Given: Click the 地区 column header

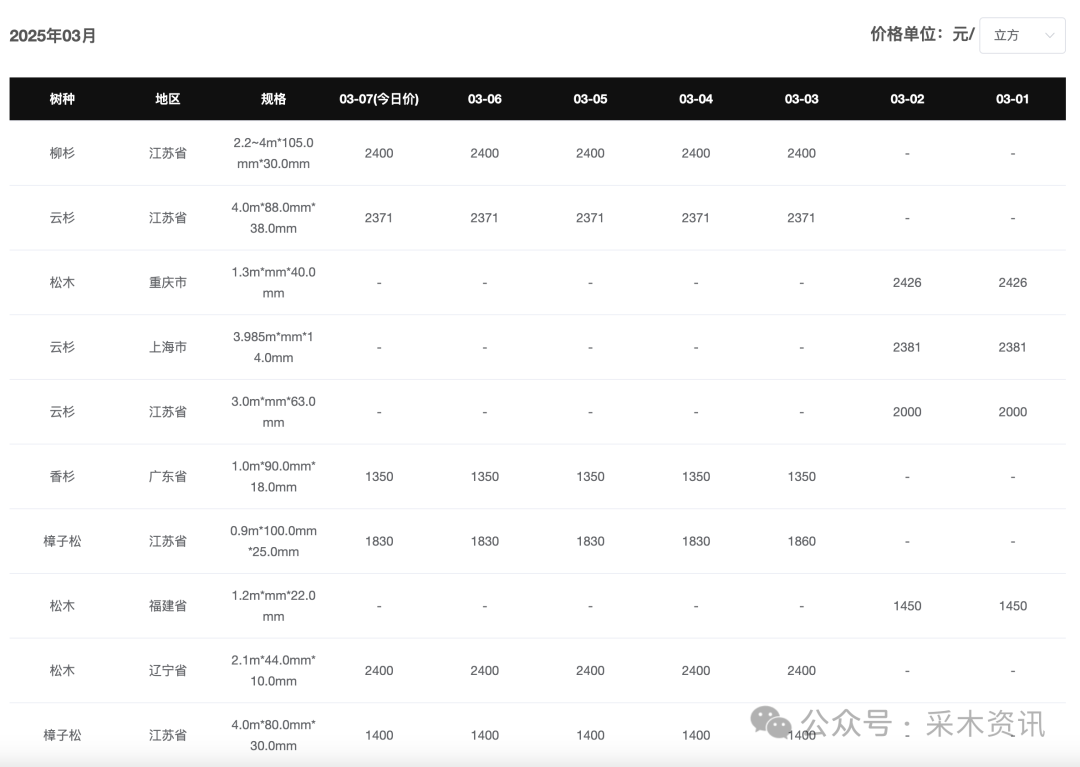Looking at the screenshot, I should tap(167, 99).
